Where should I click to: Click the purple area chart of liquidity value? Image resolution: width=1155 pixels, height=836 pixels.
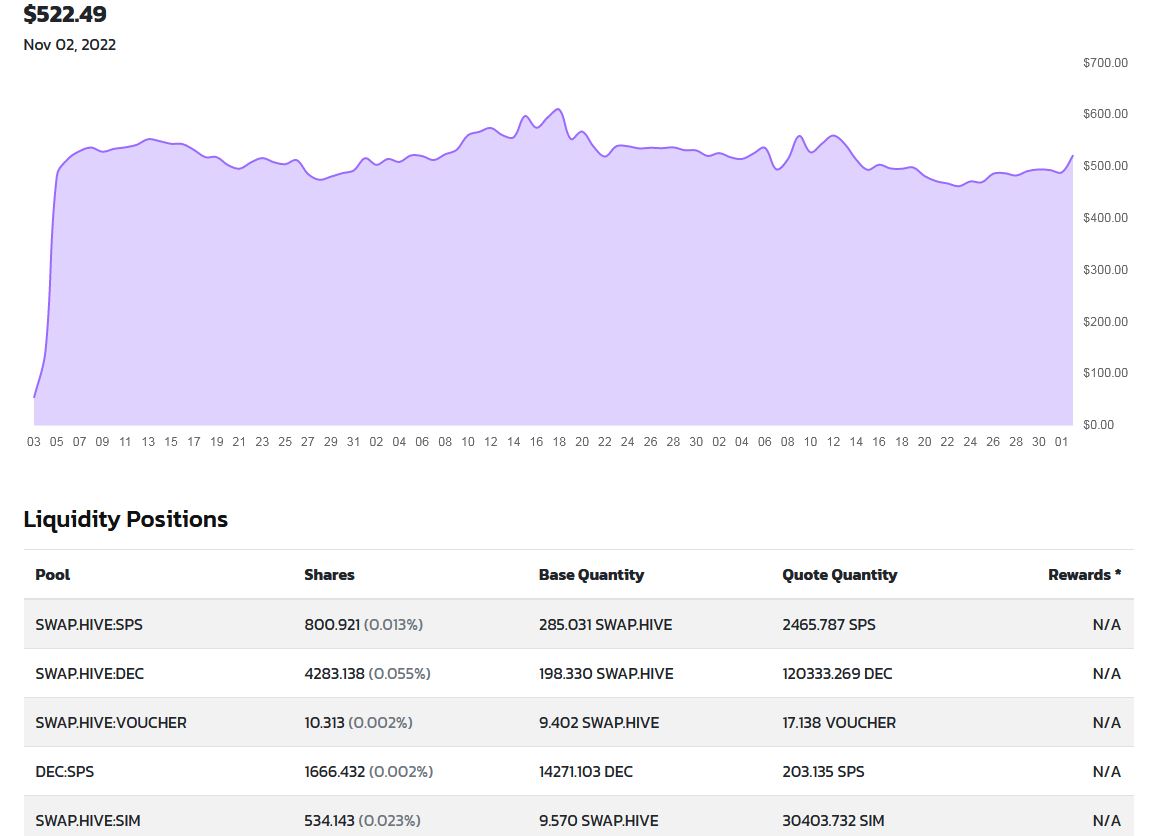[x=553, y=267]
